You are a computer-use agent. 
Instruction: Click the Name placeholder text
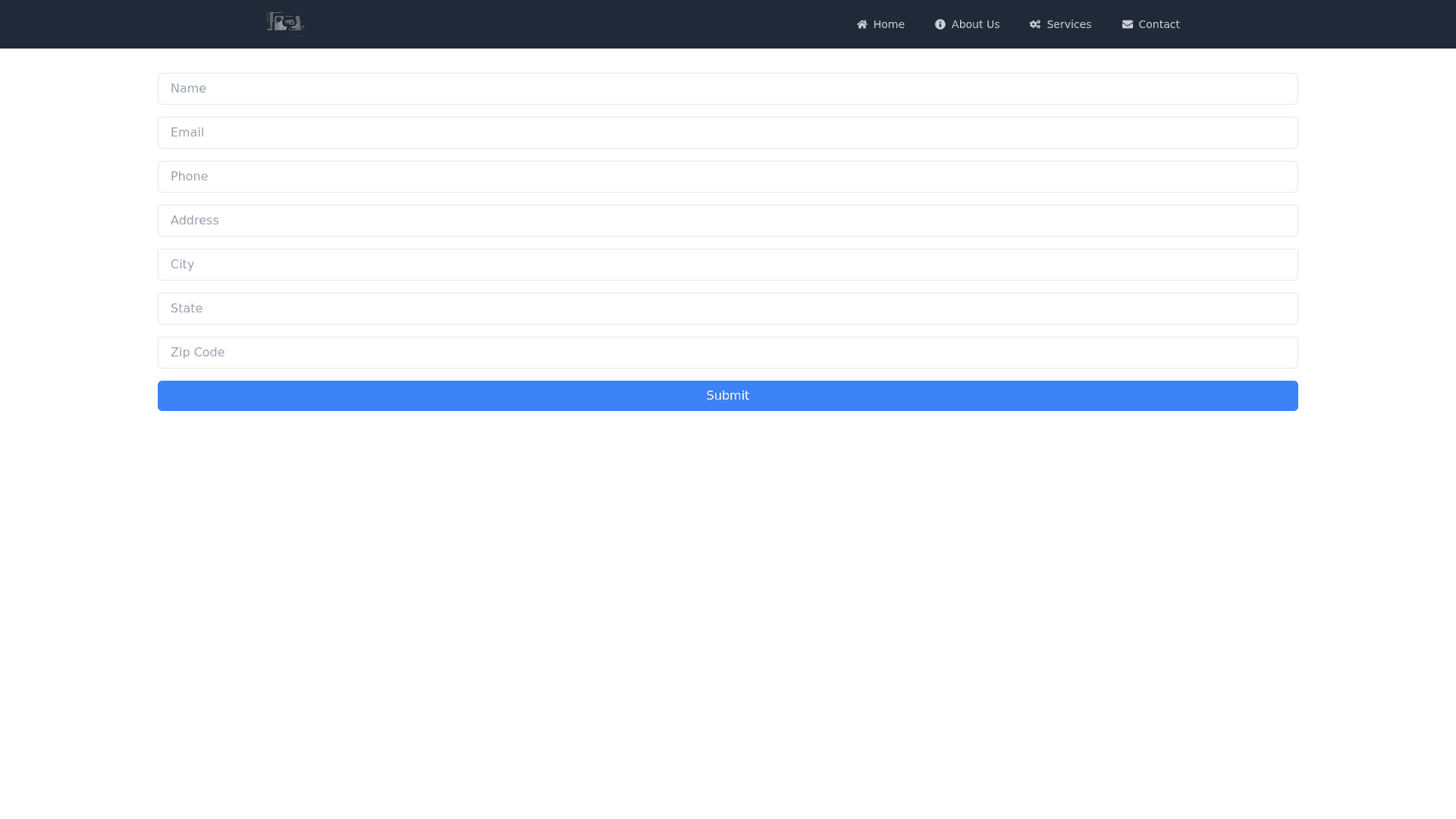click(188, 89)
